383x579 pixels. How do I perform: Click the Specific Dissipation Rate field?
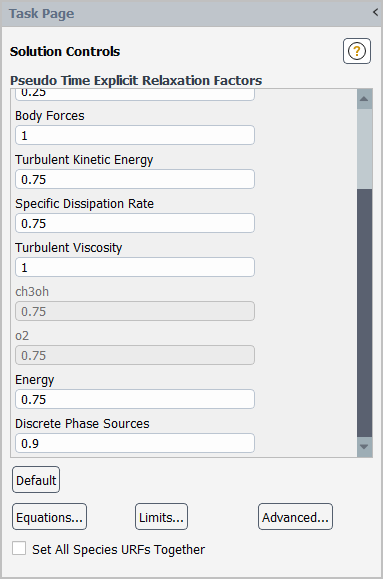click(x=135, y=223)
